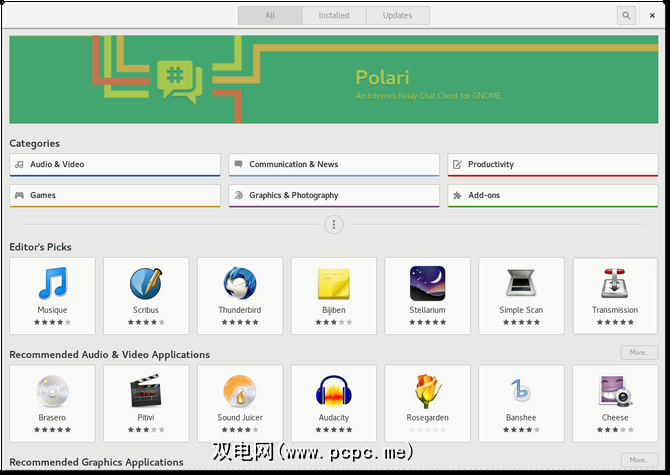Open the Audacity headphones icon
The image size is (670, 475).
[334, 390]
